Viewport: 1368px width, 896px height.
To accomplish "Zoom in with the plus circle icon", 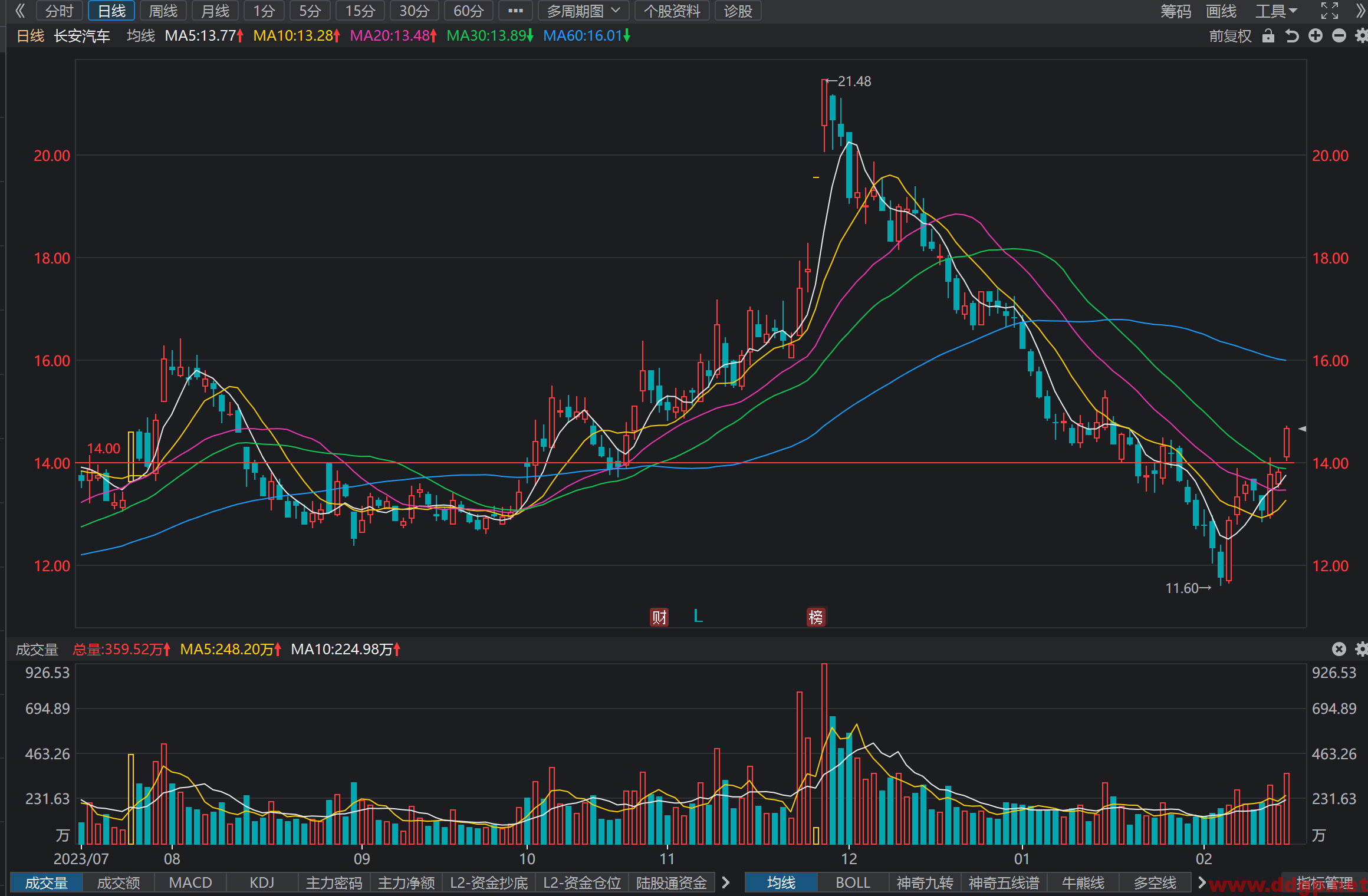I will pos(1316,36).
